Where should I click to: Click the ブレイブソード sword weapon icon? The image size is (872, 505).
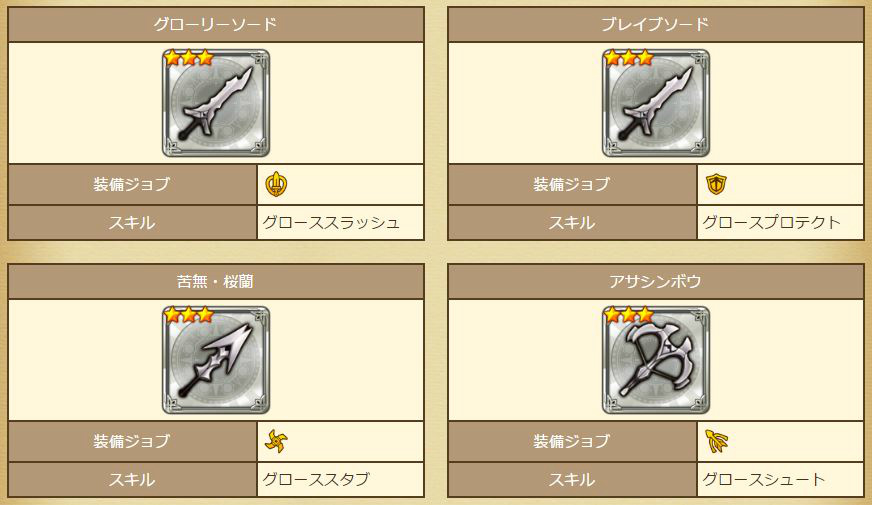coord(656,103)
